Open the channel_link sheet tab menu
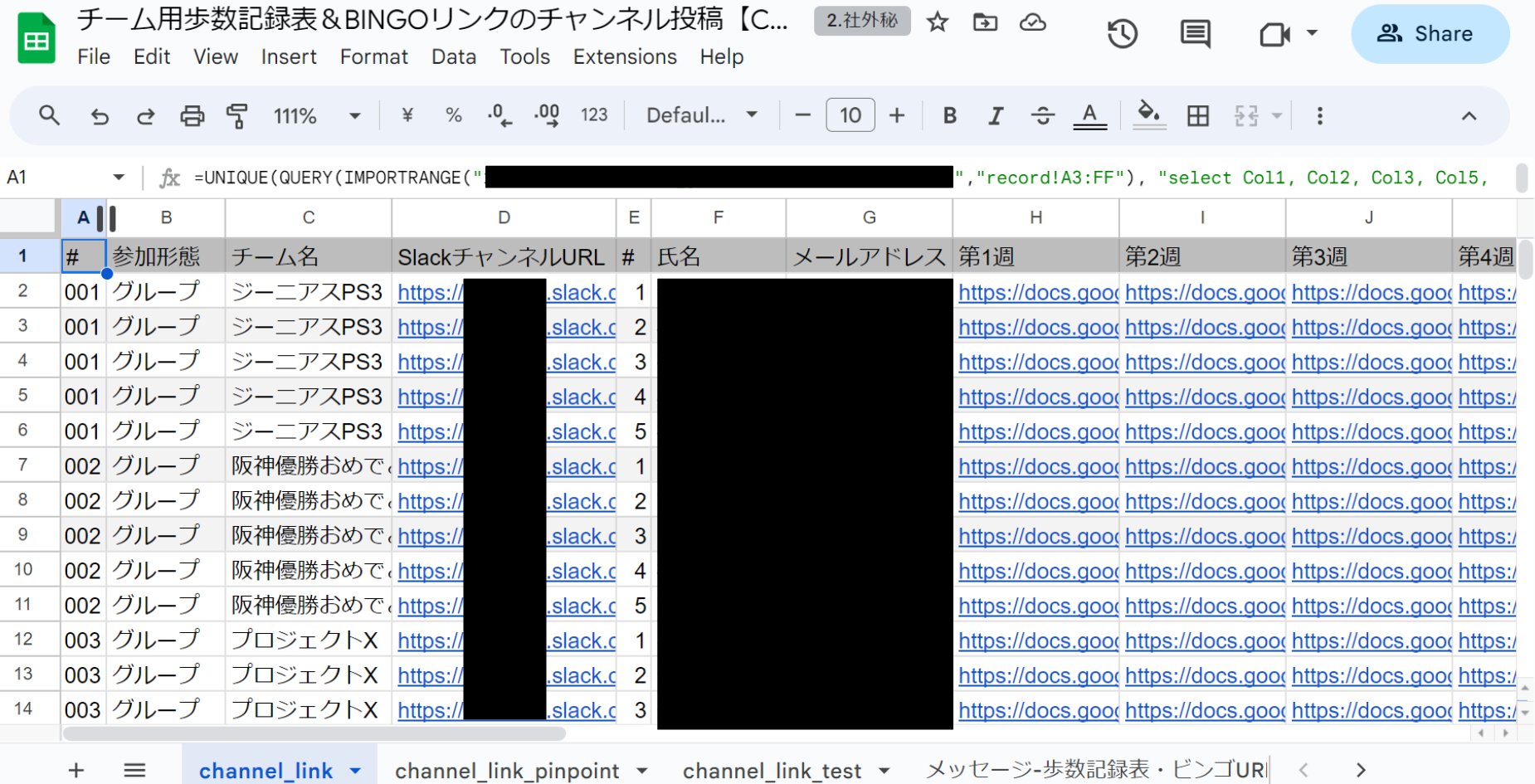The height and width of the screenshot is (784, 1535). click(355, 771)
